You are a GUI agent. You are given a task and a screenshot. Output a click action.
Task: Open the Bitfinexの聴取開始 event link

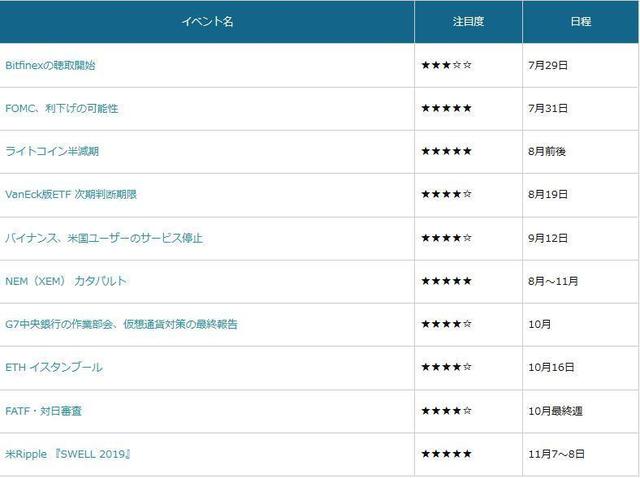coord(50,65)
